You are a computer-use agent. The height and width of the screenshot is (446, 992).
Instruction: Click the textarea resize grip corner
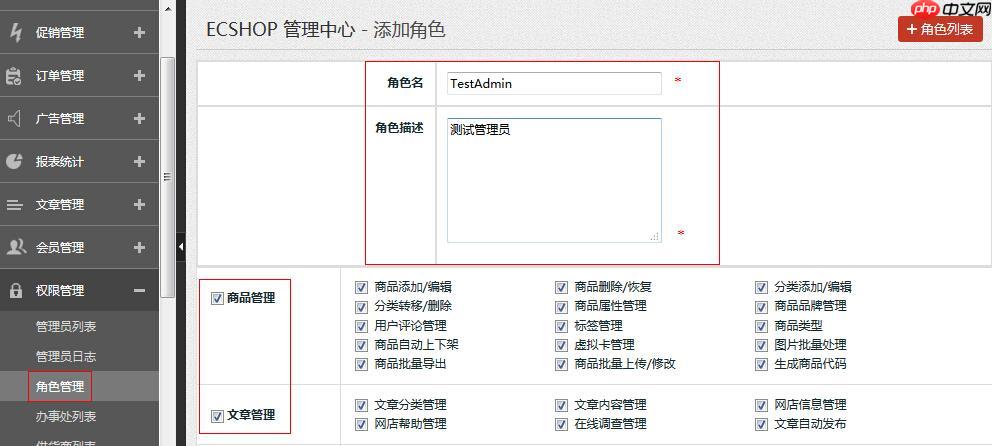coord(655,236)
